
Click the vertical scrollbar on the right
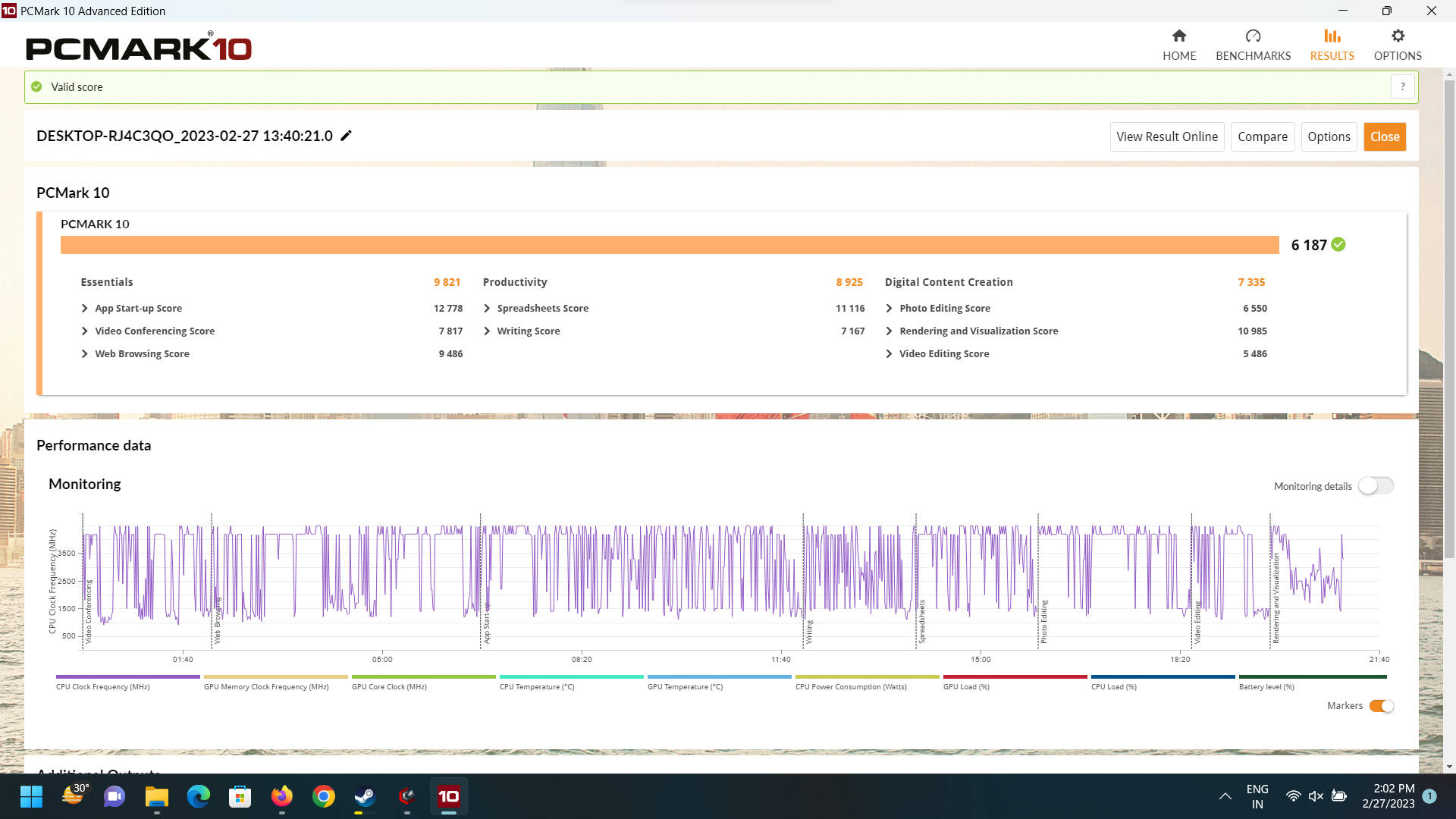[1449, 318]
